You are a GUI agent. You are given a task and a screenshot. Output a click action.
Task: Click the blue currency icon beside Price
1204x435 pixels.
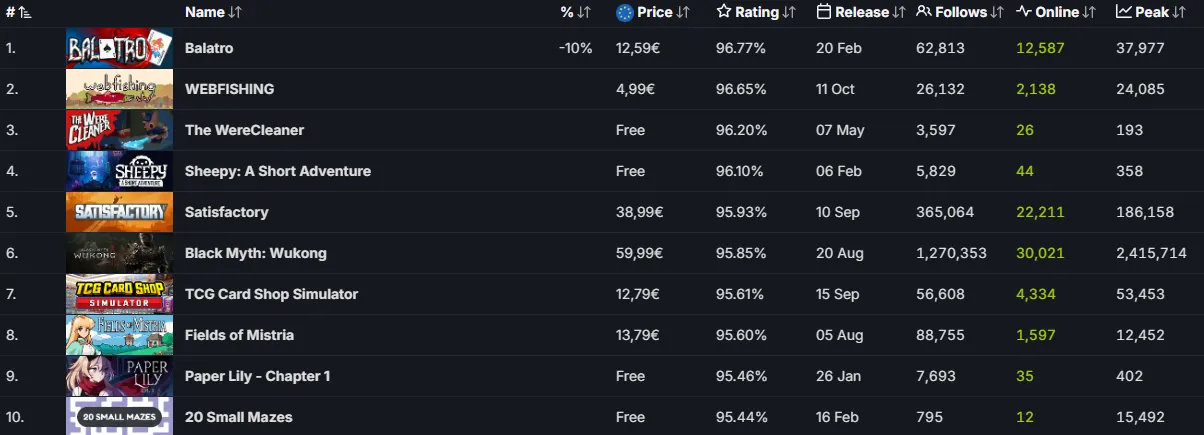point(625,12)
